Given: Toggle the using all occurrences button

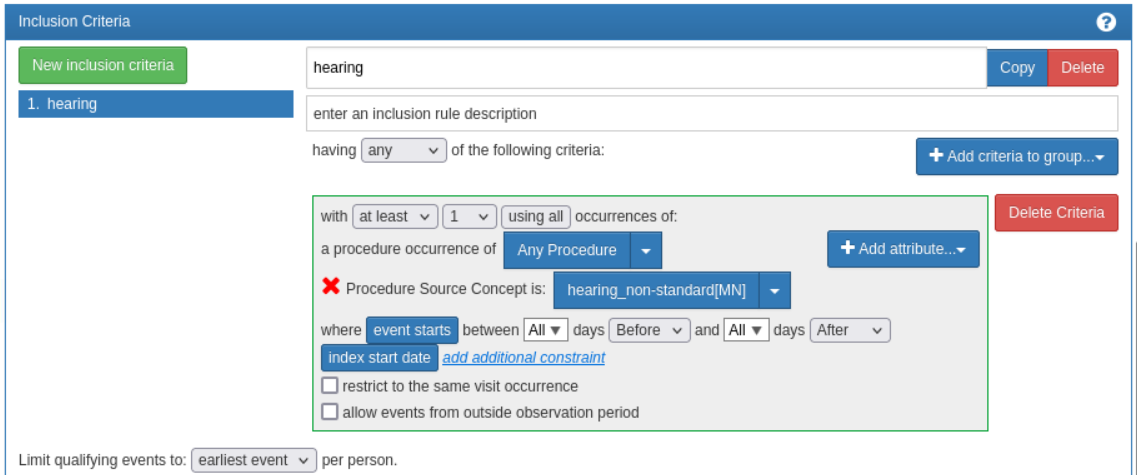Looking at the screenshot, I should [x=536, y=216].
